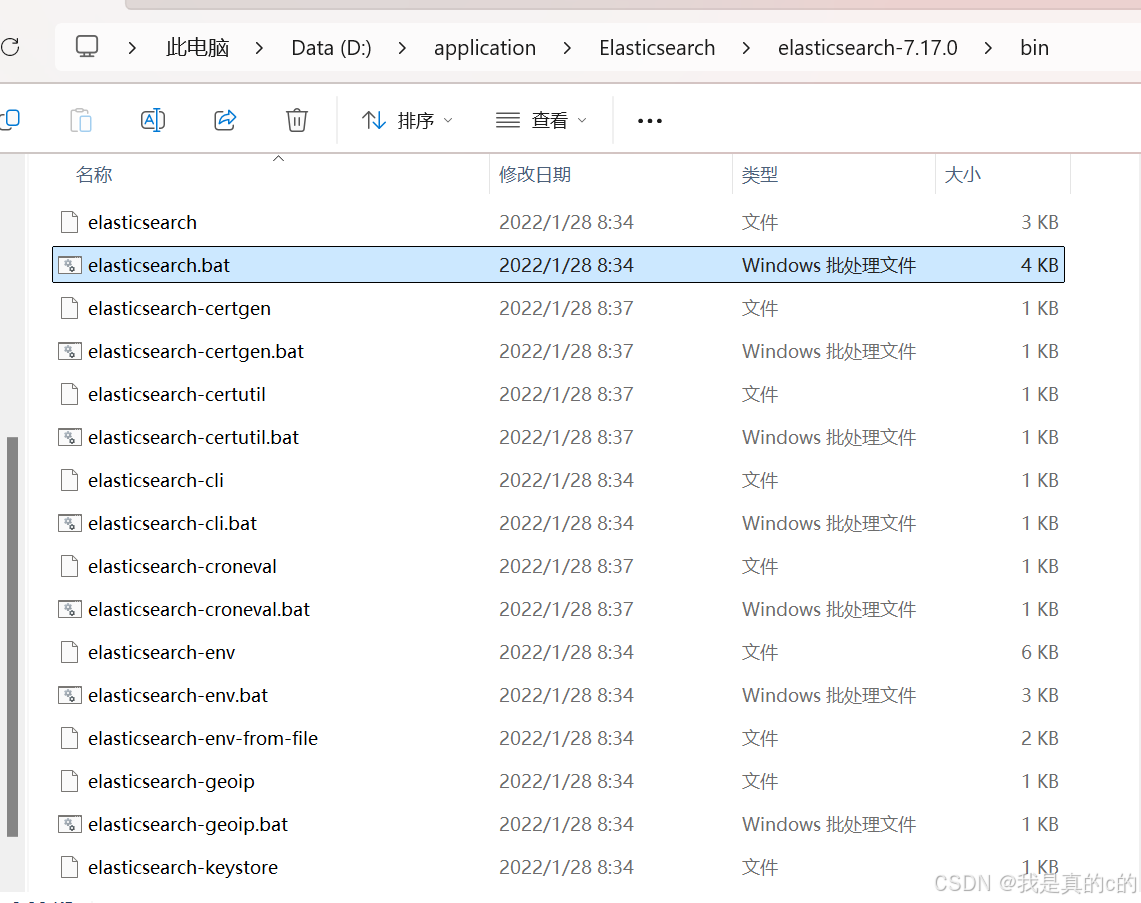Click the blank file icon of elasticsearch-keystore
1141x903 pixels.
(70, 867)
